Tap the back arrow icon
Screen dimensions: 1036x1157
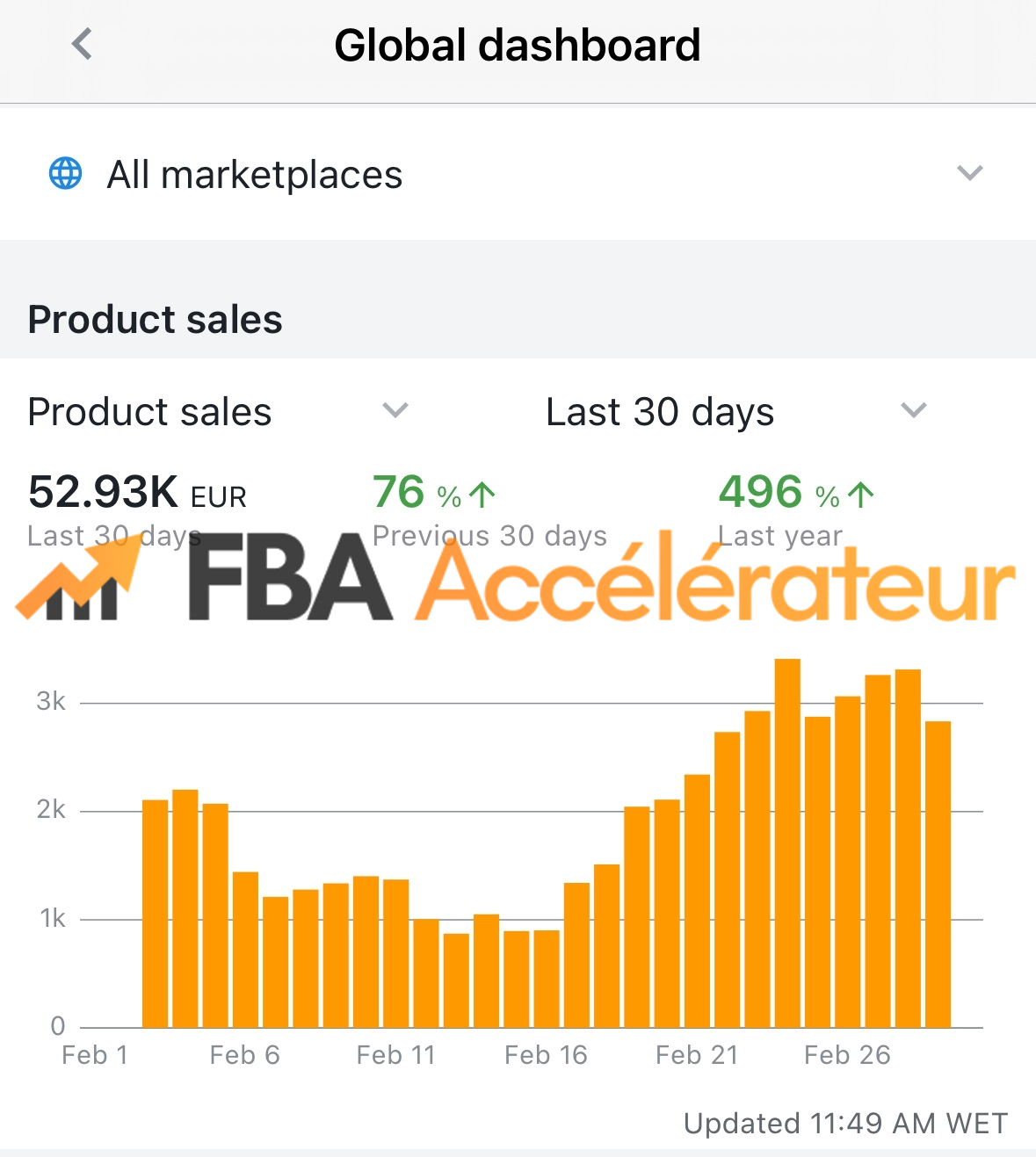click(82, 44)
